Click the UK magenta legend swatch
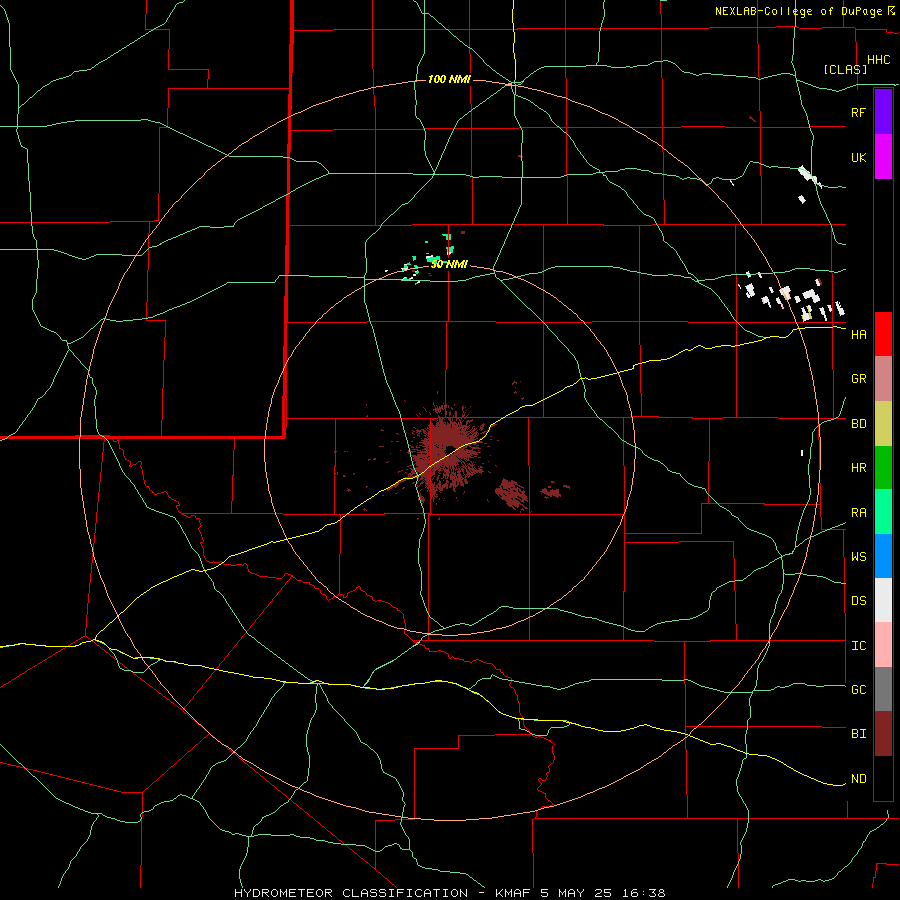Screen dimensions: 900x900 tap(883, 157)
